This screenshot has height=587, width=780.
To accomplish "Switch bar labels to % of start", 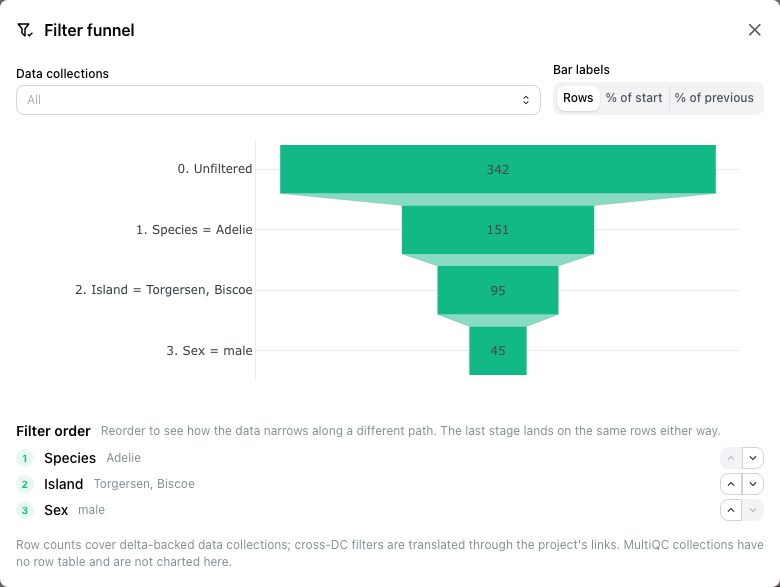I will pyautogui.click(x=634, y=98).
